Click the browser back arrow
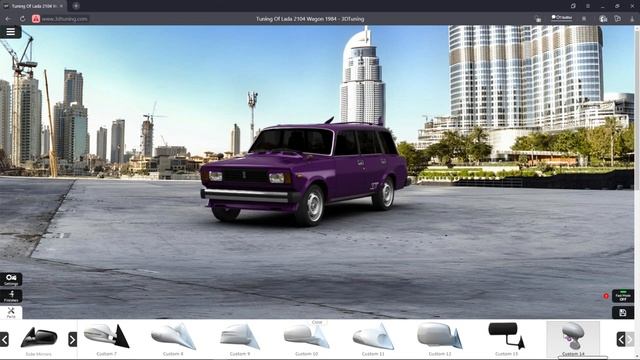The width and height of the screenshot is (640, 360). click(8, 19)
